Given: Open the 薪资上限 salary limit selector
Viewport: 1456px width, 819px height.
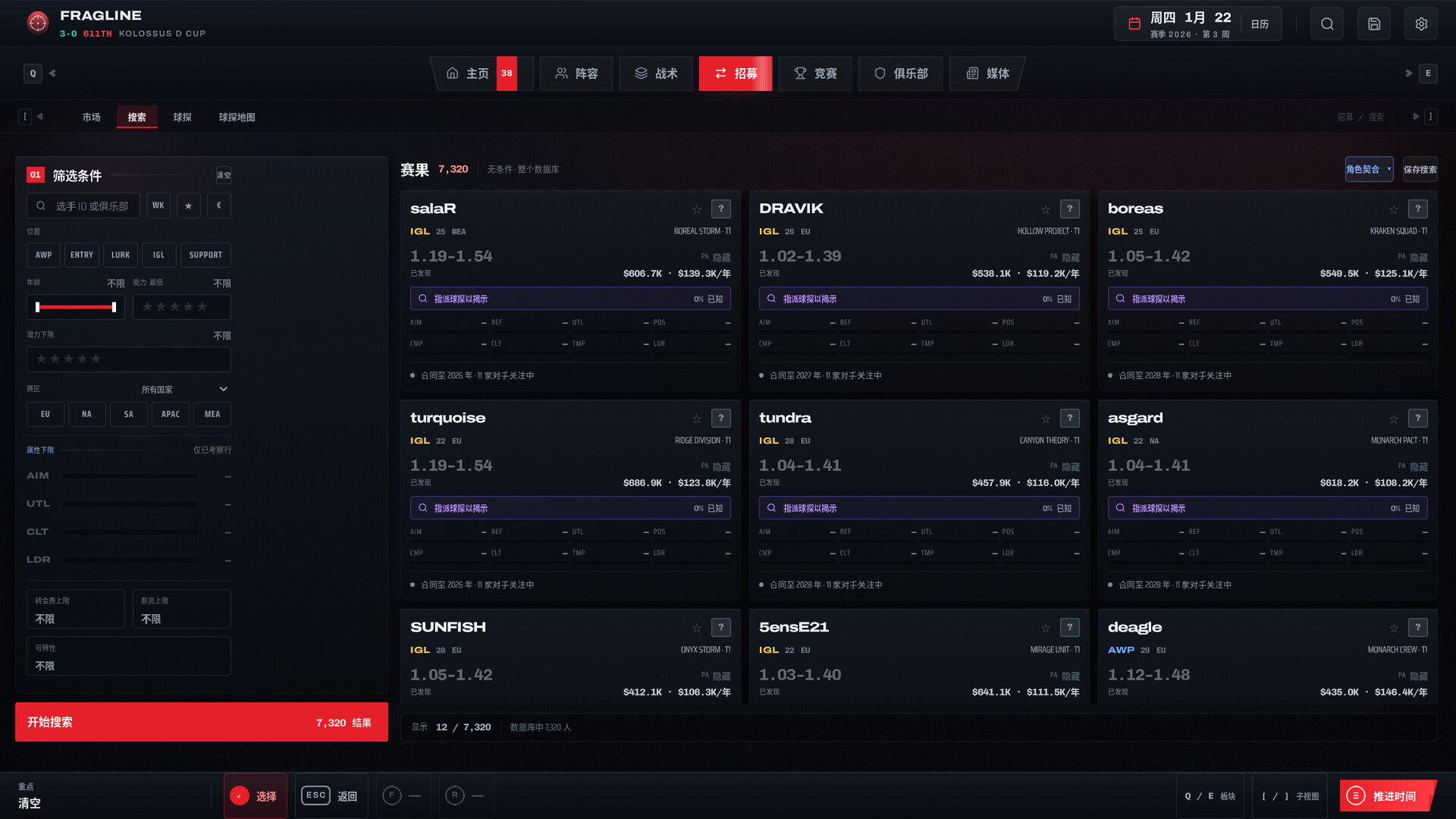Looking at the screenshot, I should pyautogui.click(x=182, y=609).
